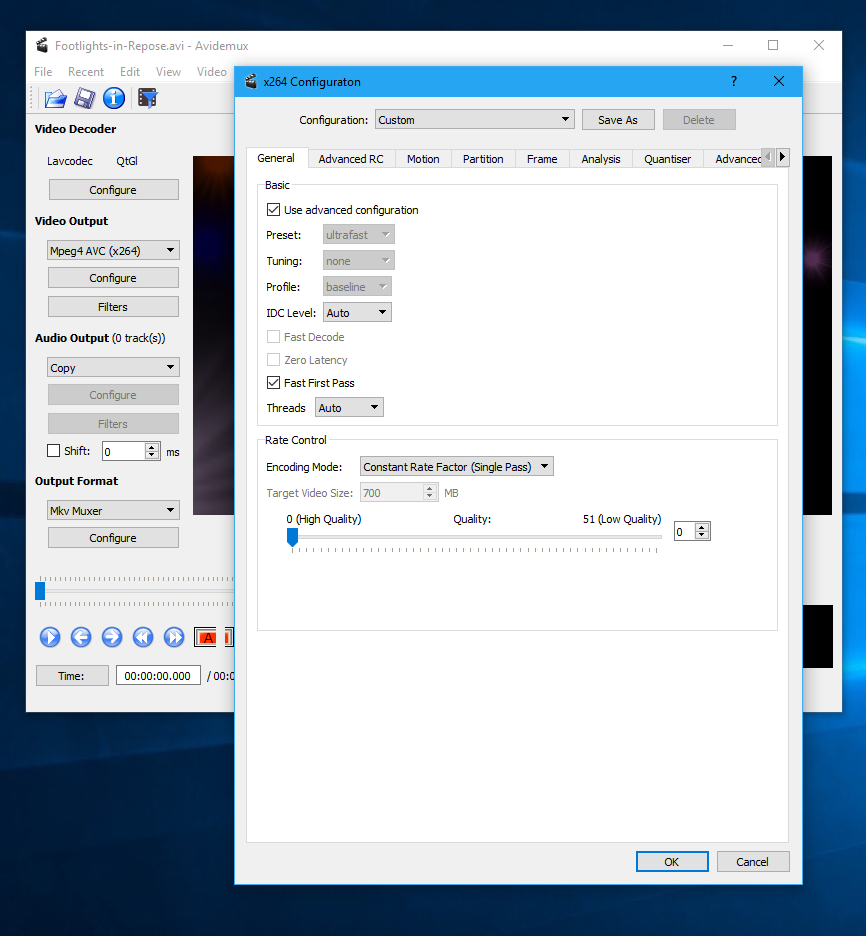
Task: Go to next frame arrow
Action: pos(112,638)
